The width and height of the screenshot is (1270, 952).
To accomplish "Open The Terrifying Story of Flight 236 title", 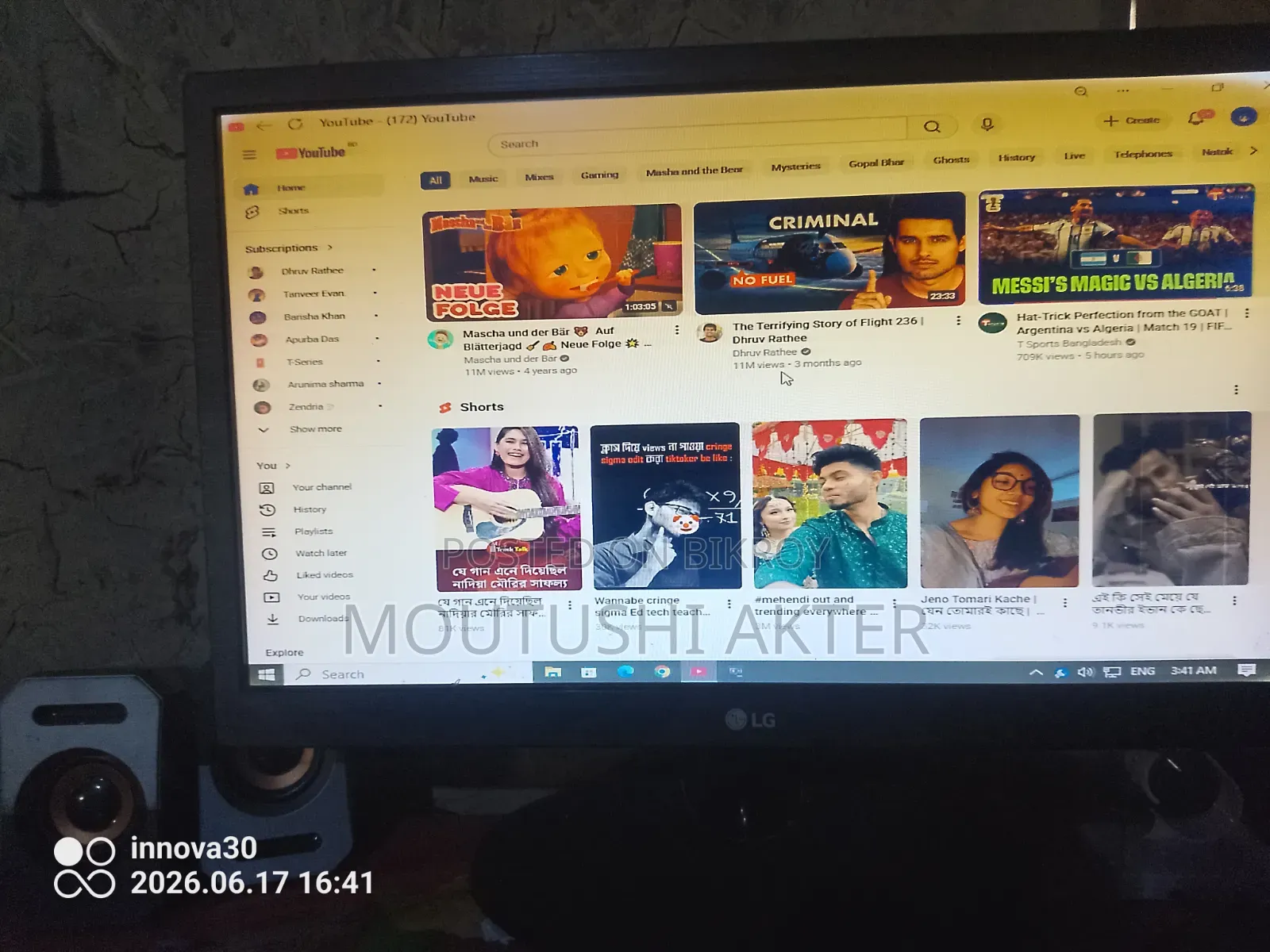I will [x=827, y=330].
